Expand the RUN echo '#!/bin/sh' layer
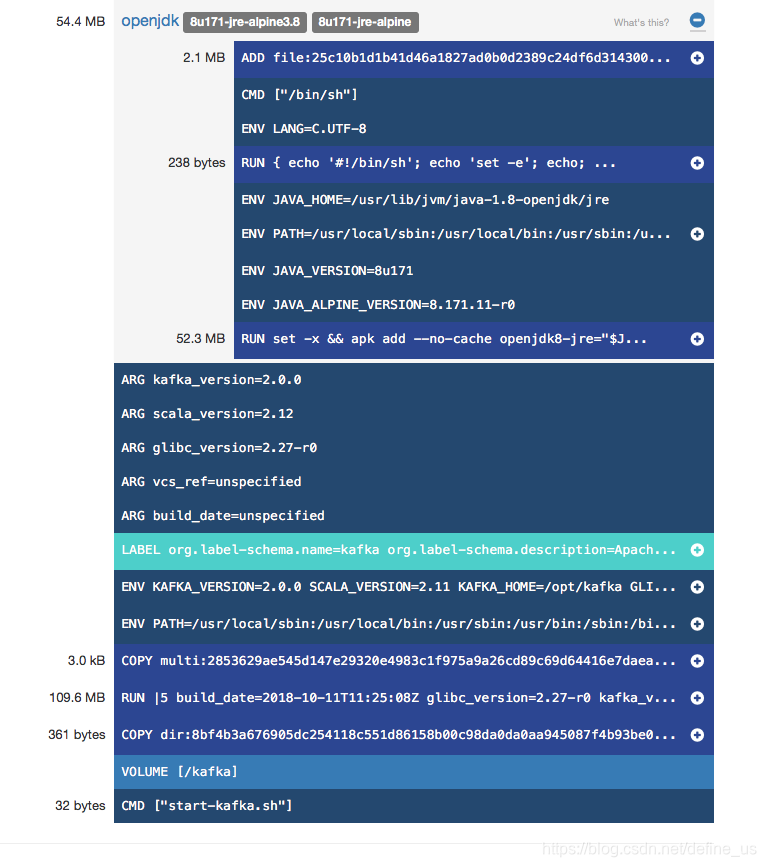The width and height of the screenshot is (766, 867). (x=697, y=163)
